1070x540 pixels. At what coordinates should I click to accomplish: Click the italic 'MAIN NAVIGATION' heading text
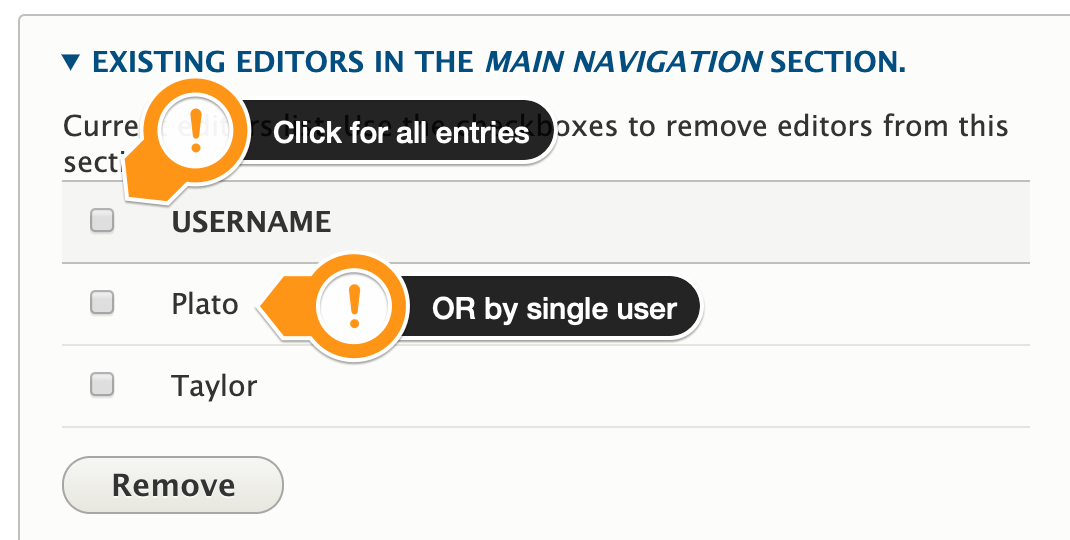622,64
